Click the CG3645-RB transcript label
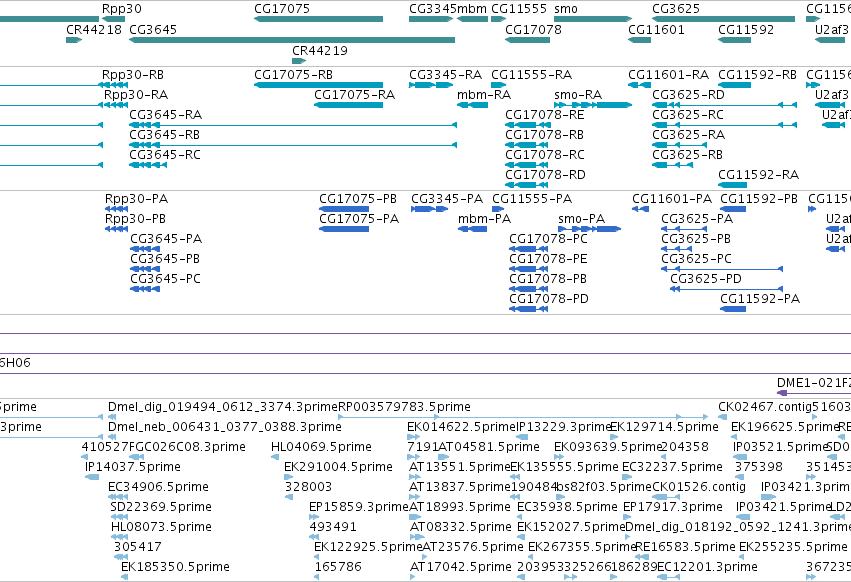The height and width of the screenshot is (582, 851). click(164, 135)
